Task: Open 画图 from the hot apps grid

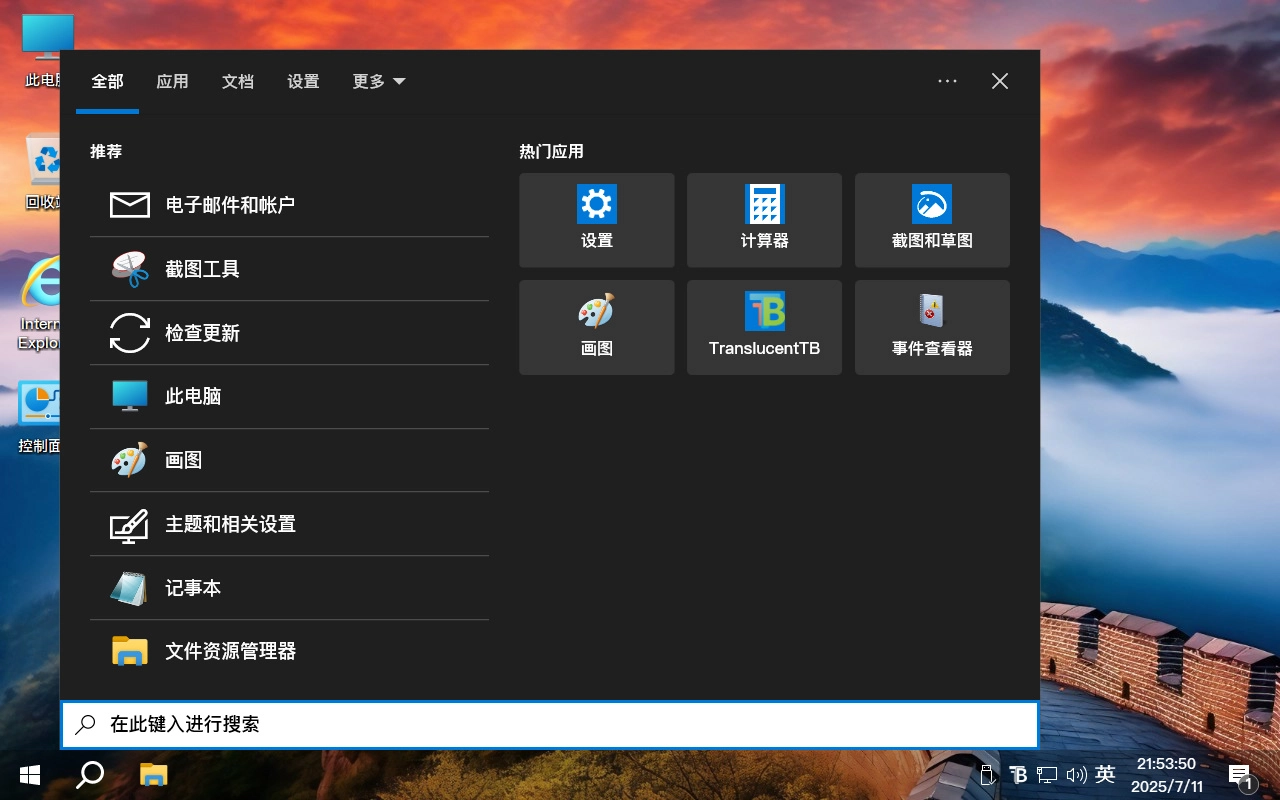Action: coord(596,327)
